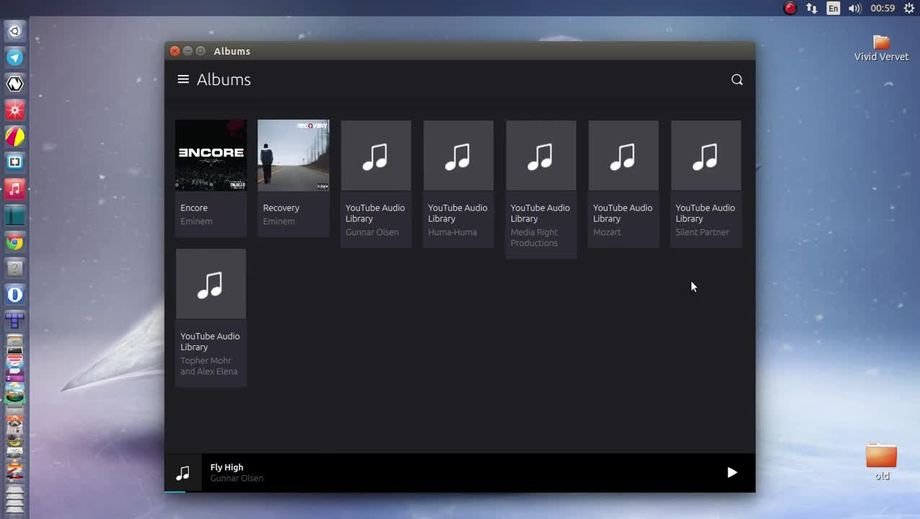Open the volume indicator in the top panel

point(855,8)
